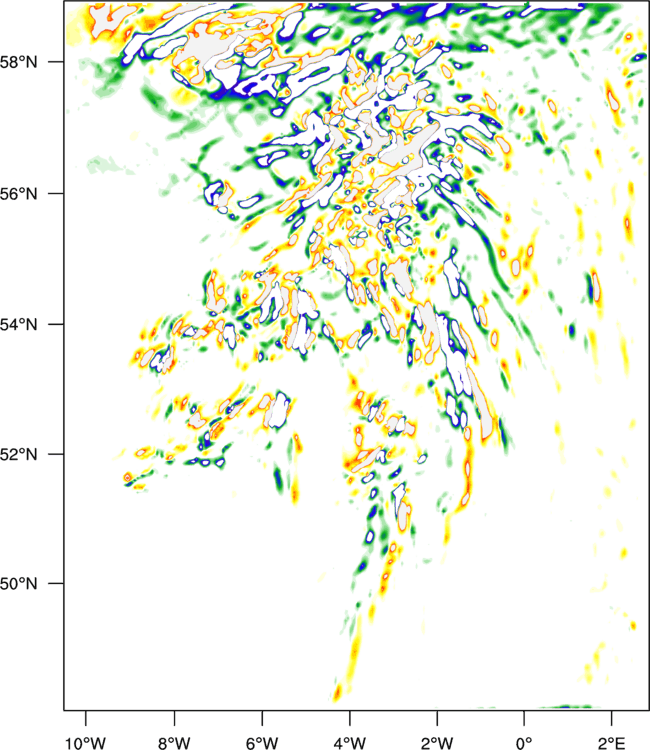Click the 58°N latitude label
This screenshot has height=750, width=650.
click(19, 62)
